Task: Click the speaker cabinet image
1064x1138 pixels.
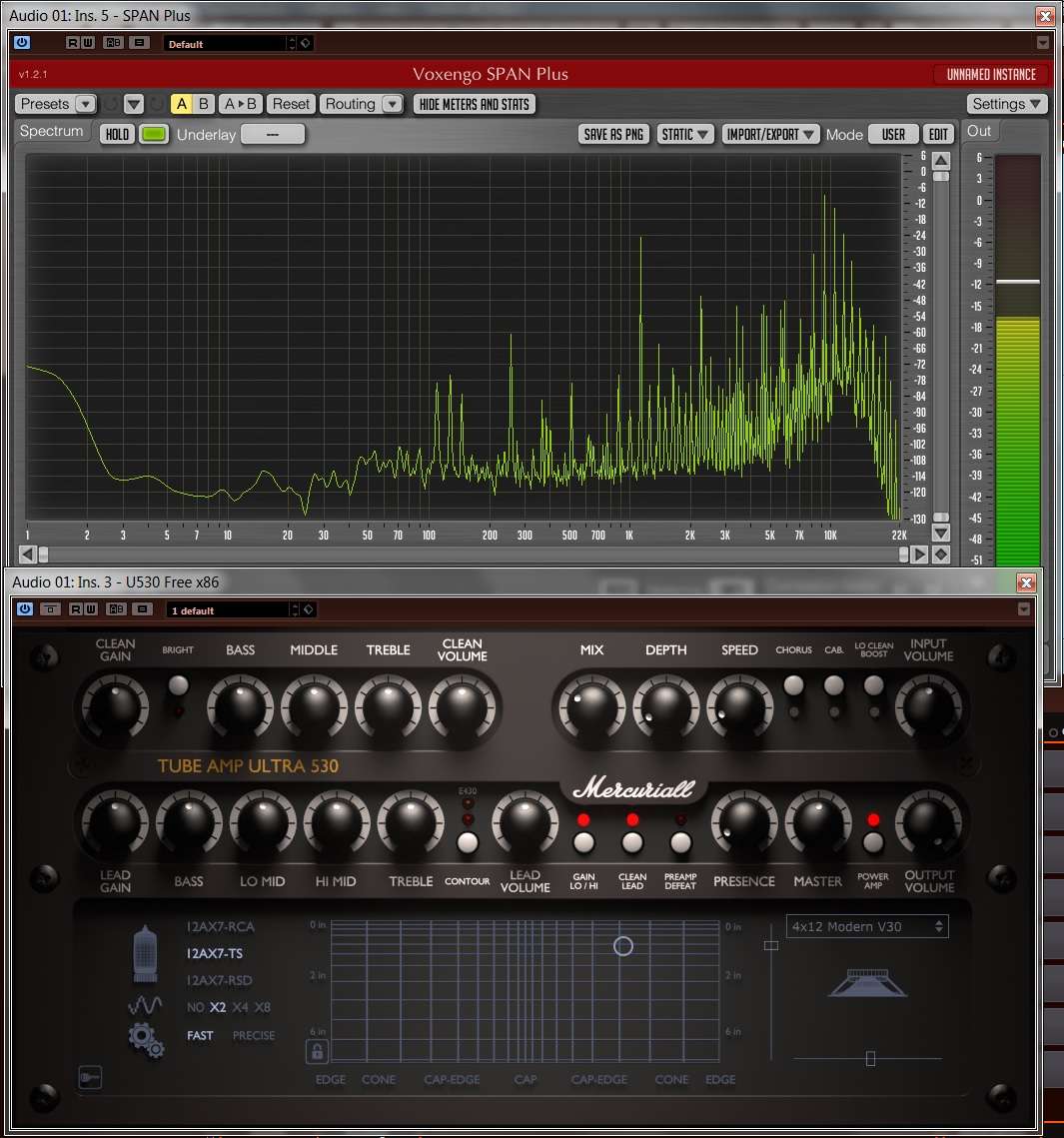Action: point(867,983)
